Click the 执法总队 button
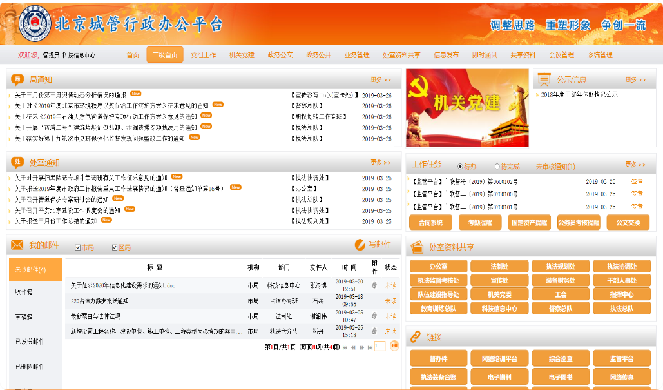The width and height of the screenshot is (663, 390). (622, 308)
